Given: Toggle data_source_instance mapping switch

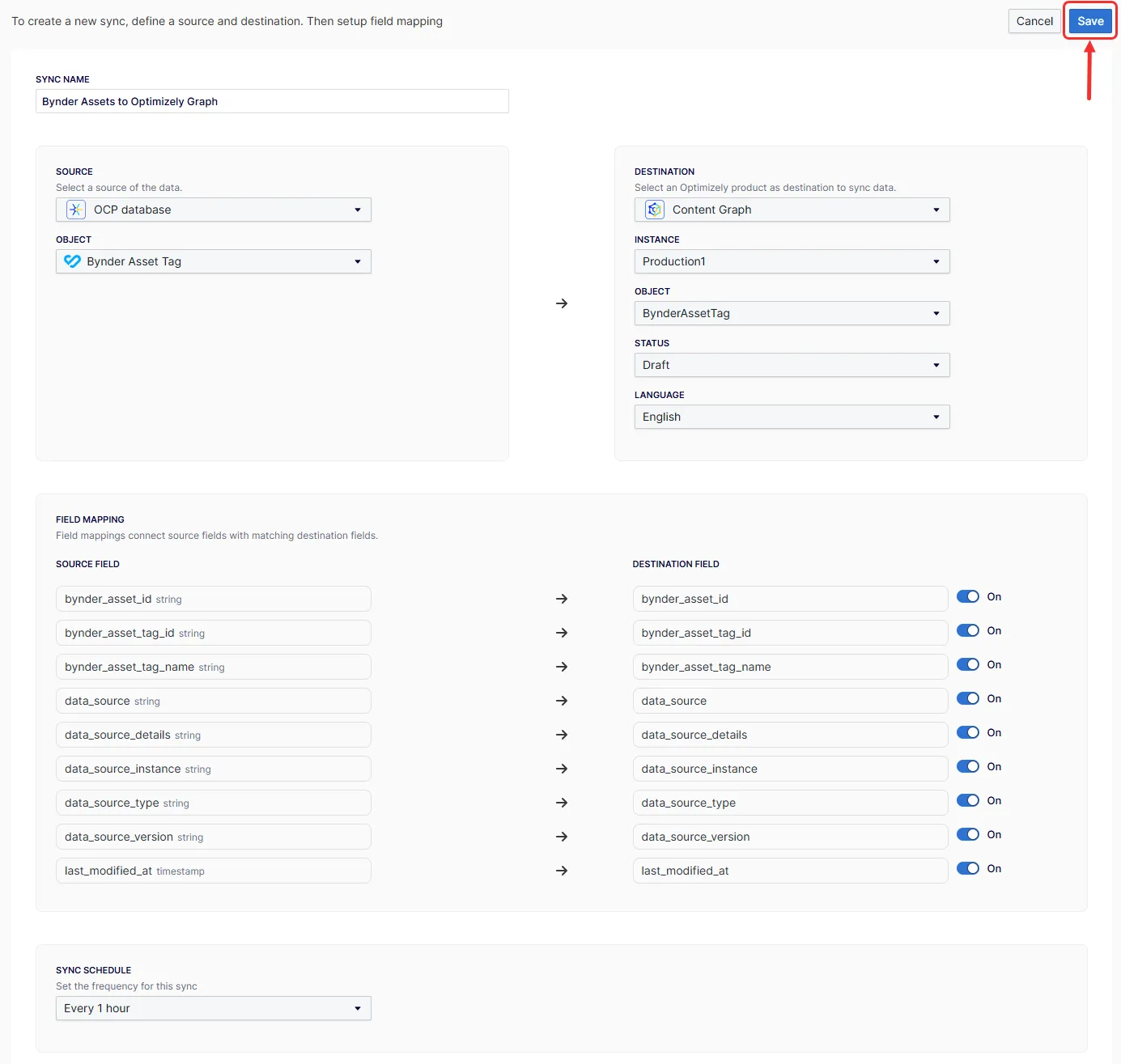Looking at the screenshot, I should pos(968,767).
